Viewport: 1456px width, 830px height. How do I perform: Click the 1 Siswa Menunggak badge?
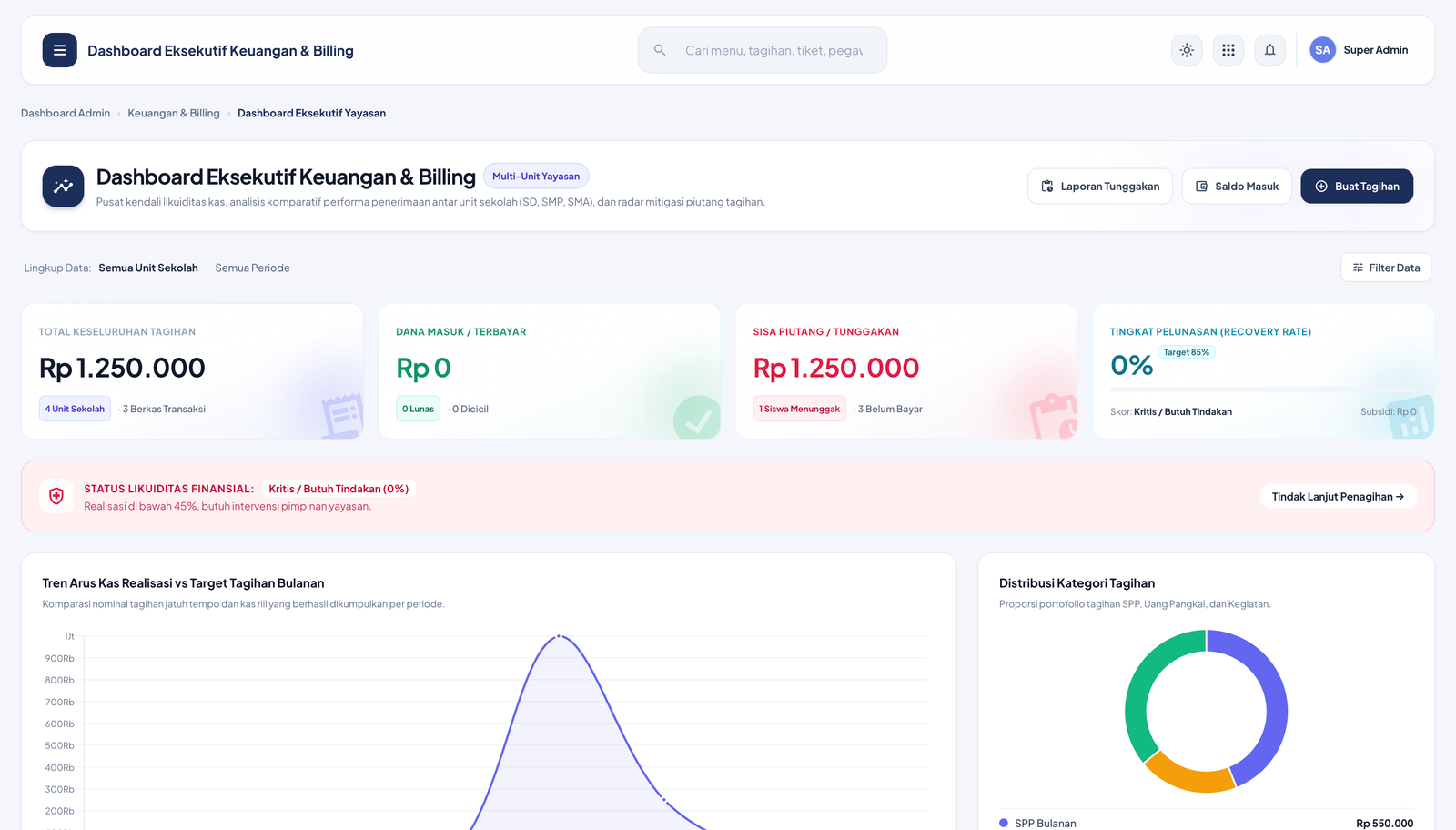point(799,409)
